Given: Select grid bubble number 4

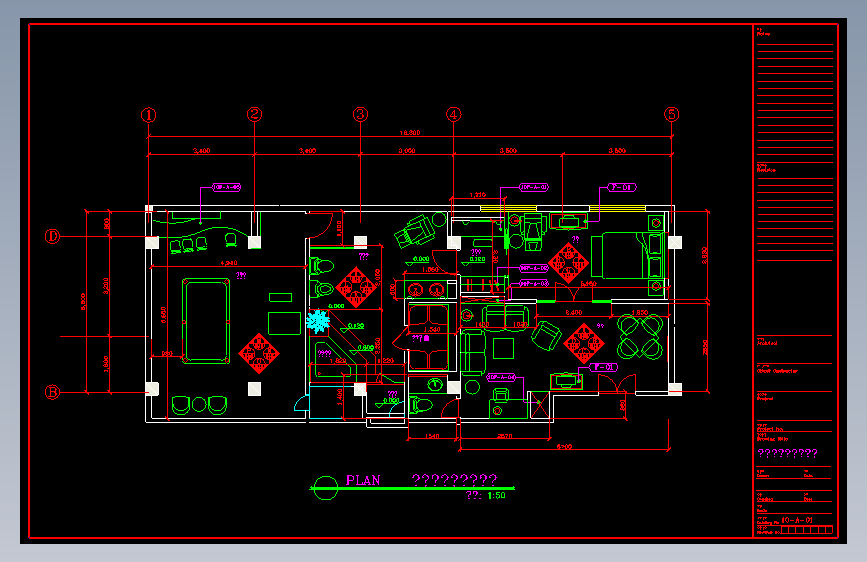Looking at the screenshot, I should 454,115.
